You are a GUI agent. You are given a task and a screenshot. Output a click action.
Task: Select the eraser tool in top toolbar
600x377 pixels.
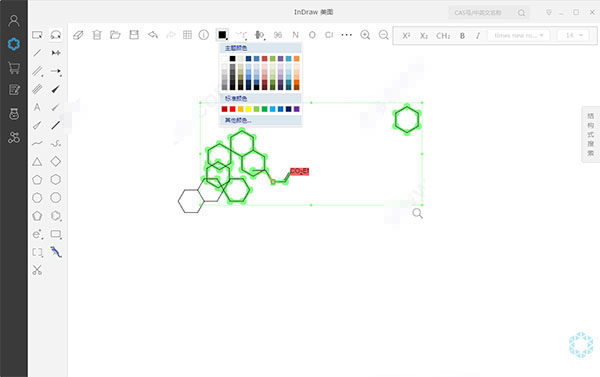[x=78, y=35]
